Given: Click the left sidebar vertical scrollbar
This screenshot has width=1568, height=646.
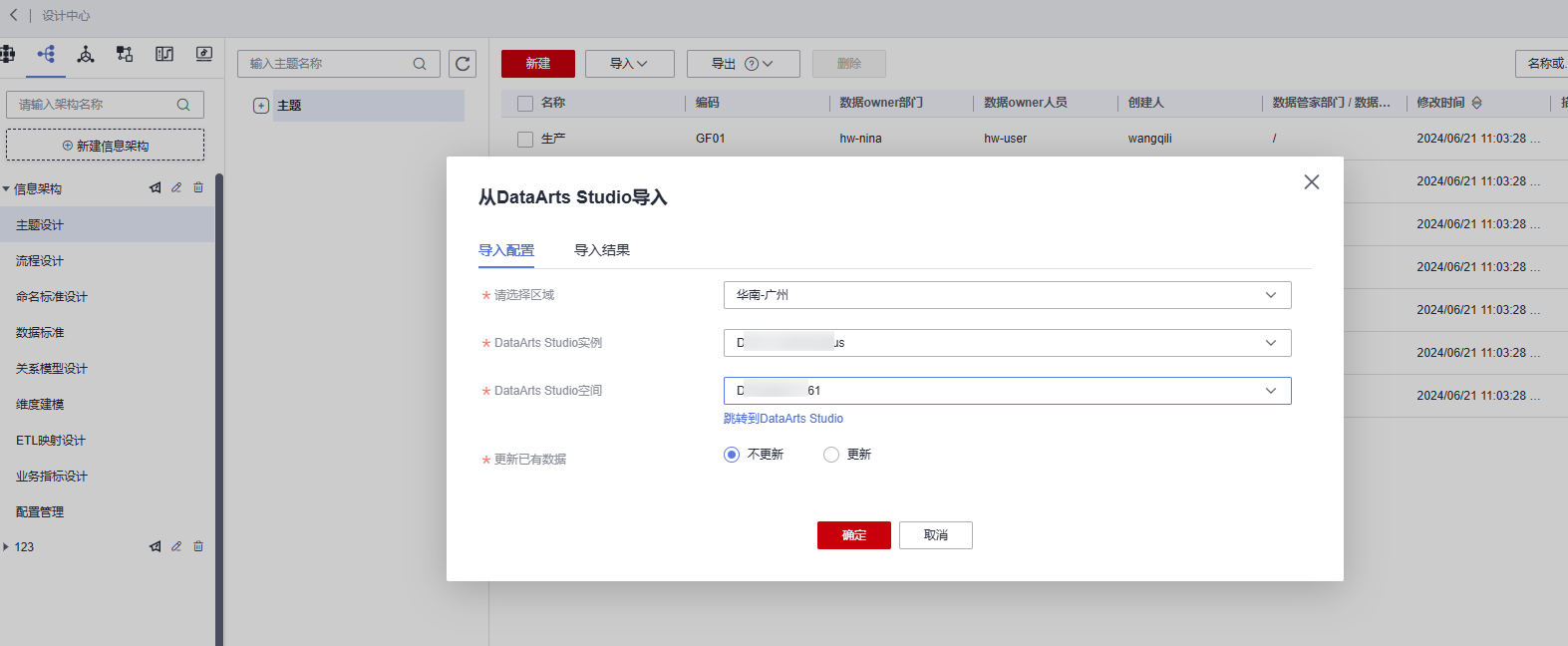Looking at the screenshot, I should (219, 409).
